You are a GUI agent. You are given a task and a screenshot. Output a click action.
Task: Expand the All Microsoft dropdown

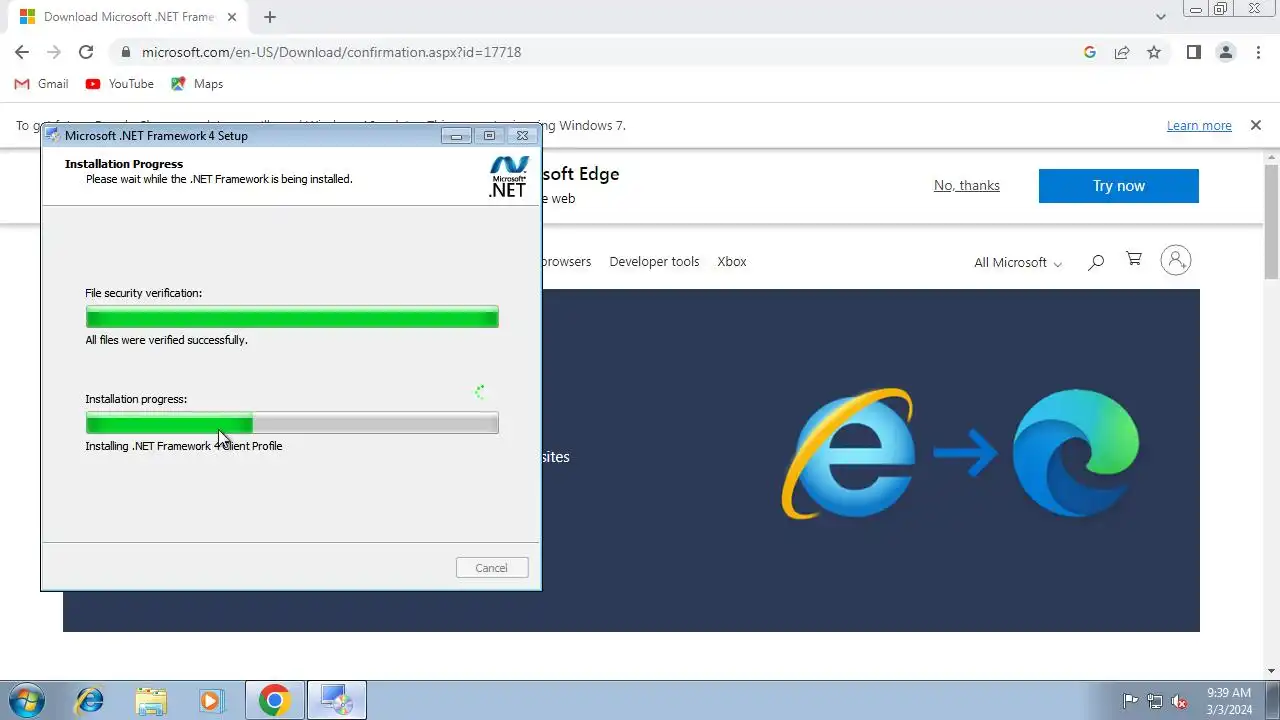click(x=1018, y=262)
